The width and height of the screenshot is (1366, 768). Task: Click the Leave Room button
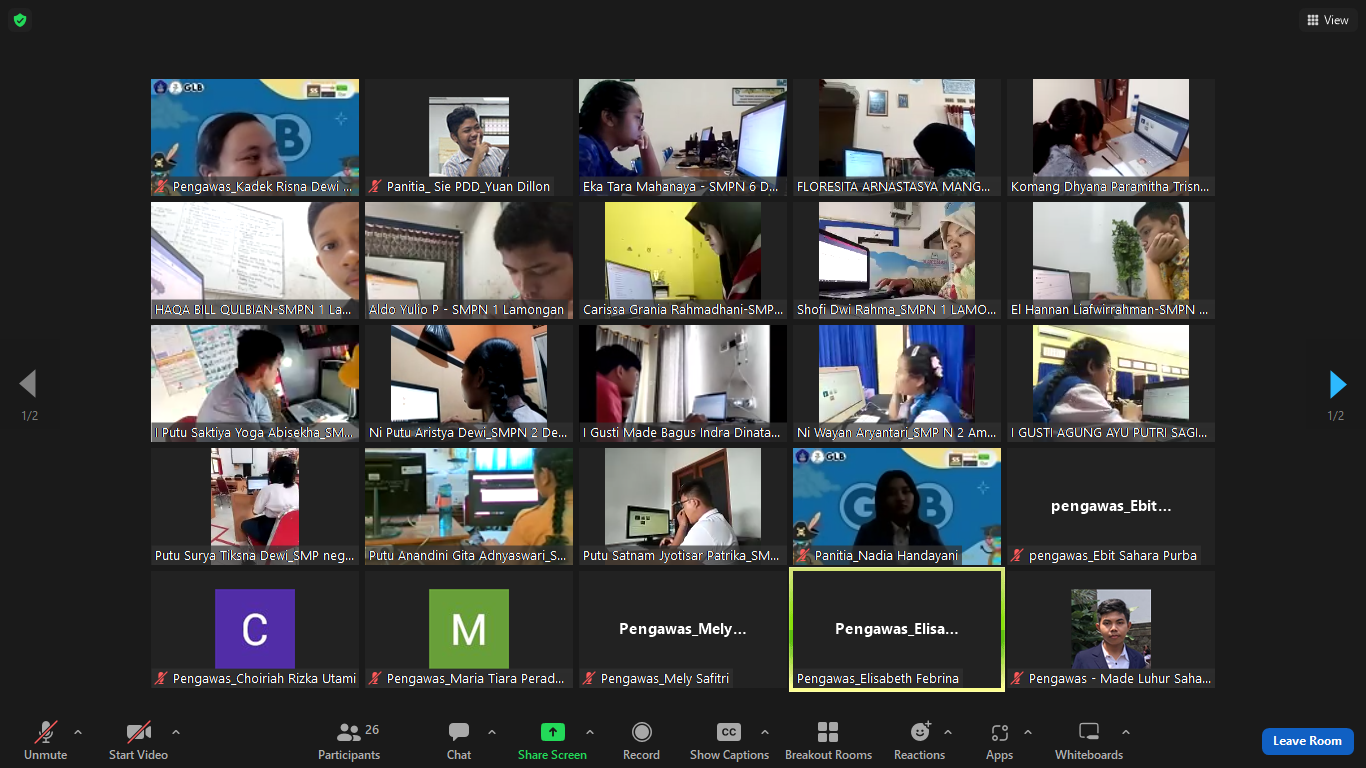(1307, 741)
